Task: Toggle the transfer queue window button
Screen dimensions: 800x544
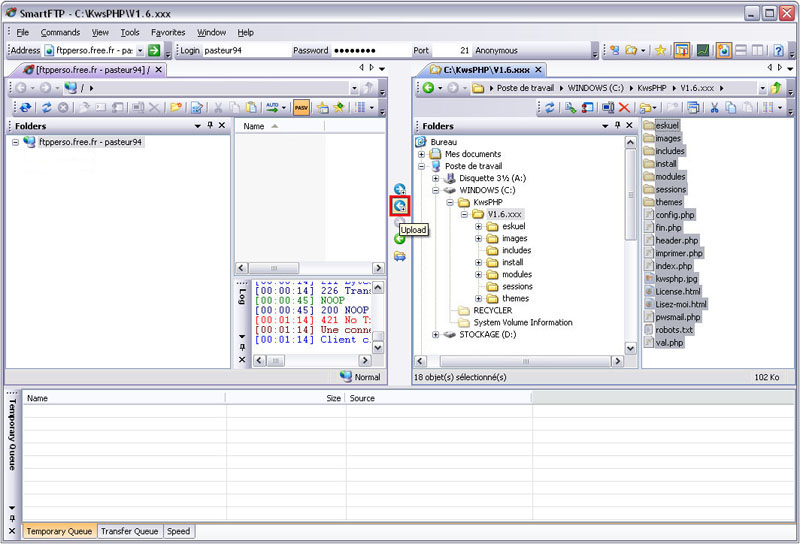Action: pos(682,51)
